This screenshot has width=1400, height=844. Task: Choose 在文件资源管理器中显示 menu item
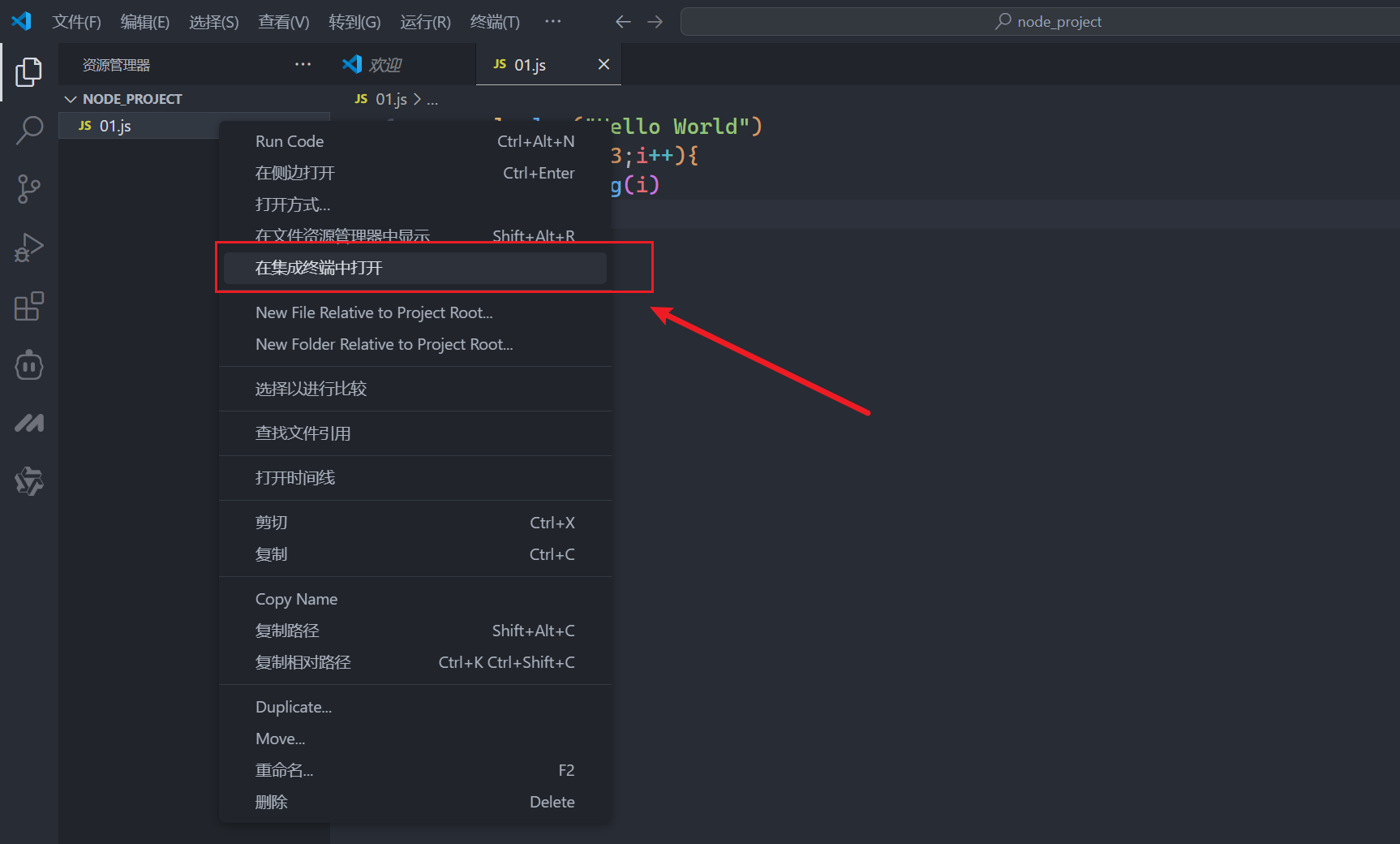[x=414, y=236]
